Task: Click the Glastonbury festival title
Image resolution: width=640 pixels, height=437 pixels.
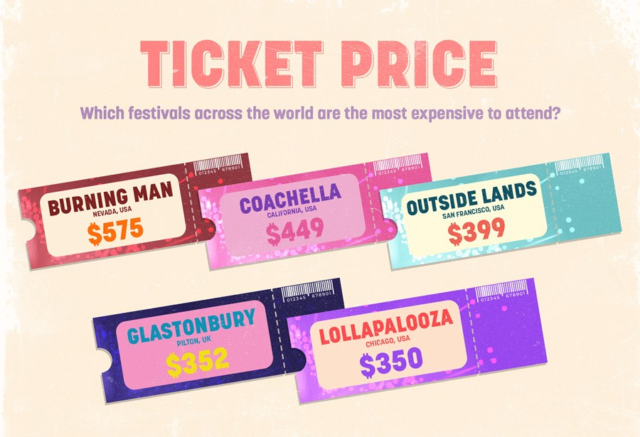Action: click(x=191, y=326)
